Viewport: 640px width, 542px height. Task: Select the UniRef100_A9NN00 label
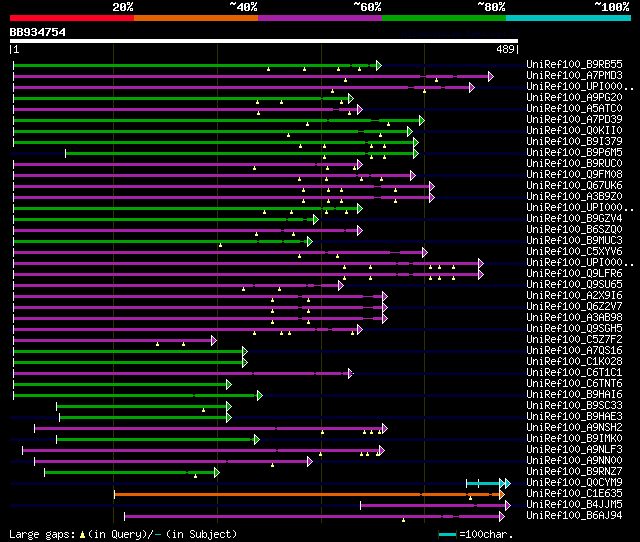pyautogui.click(x=574, y=461)
